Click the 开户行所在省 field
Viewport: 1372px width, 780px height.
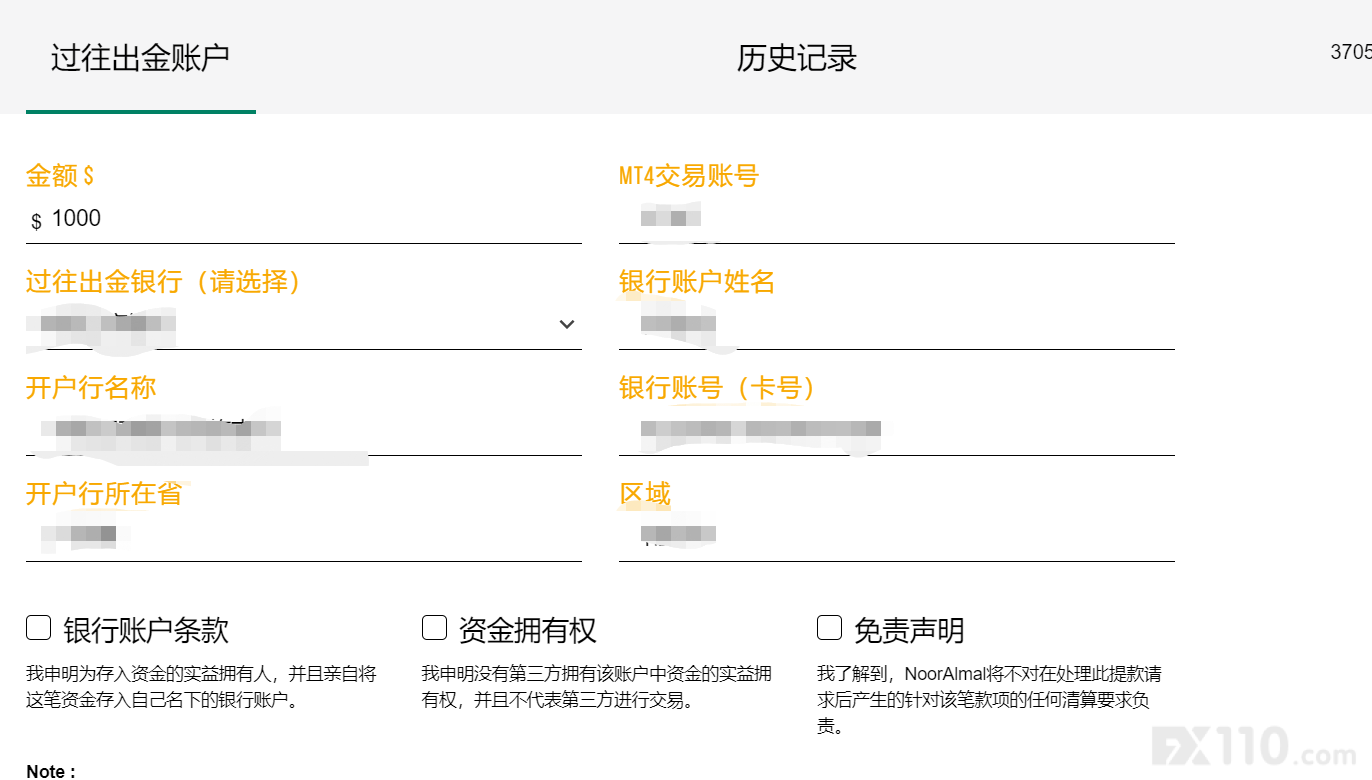(304, 537)
